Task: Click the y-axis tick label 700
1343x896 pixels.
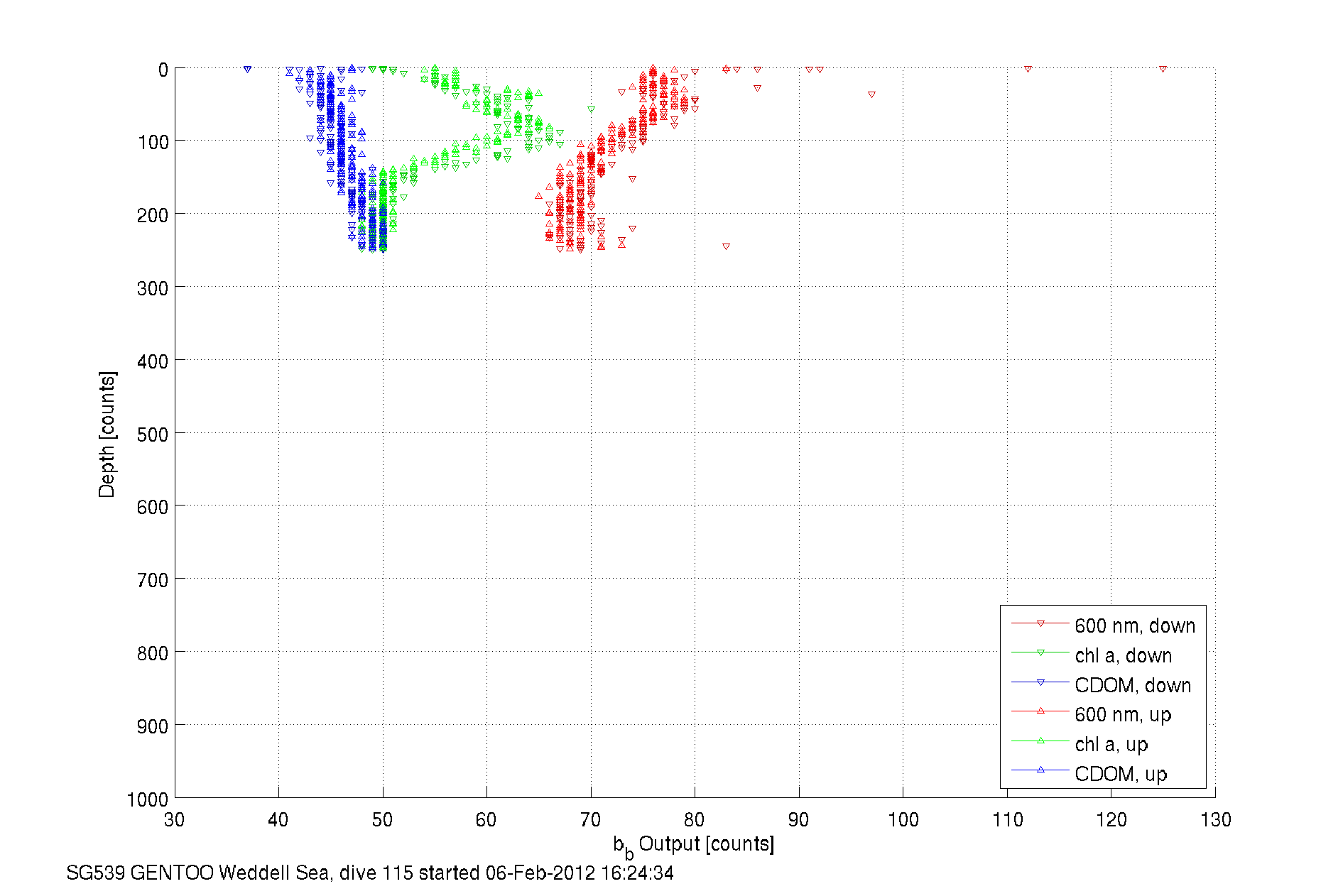Action: click(153, 580)
